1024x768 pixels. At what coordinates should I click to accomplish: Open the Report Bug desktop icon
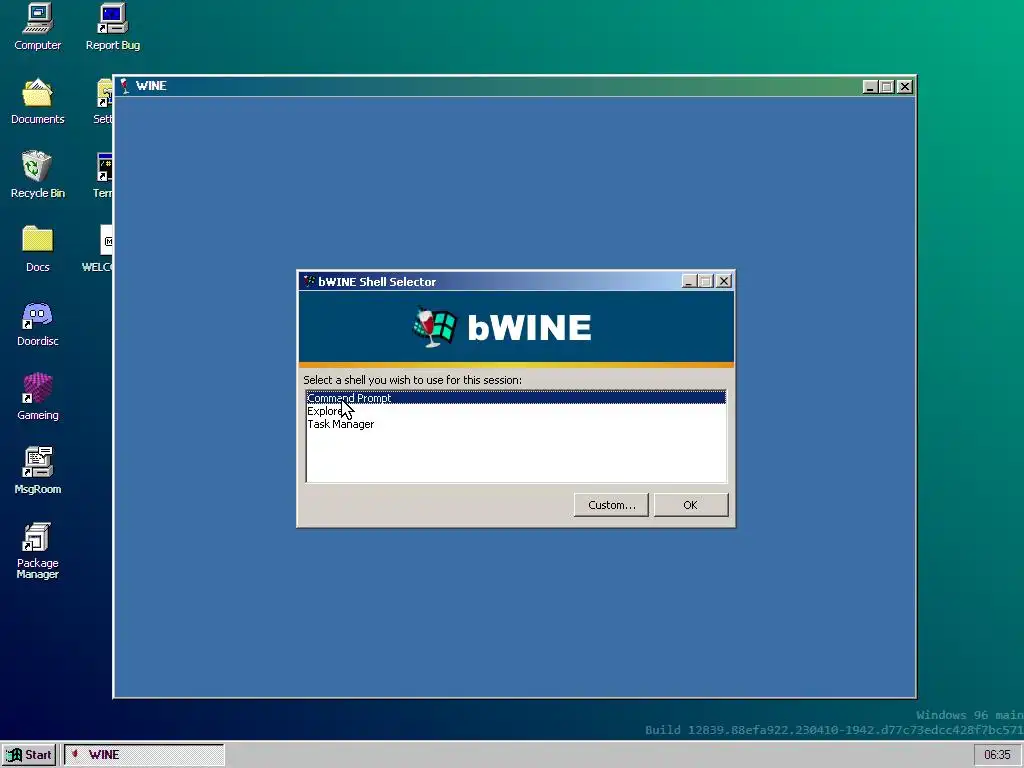tap(112, 27)
